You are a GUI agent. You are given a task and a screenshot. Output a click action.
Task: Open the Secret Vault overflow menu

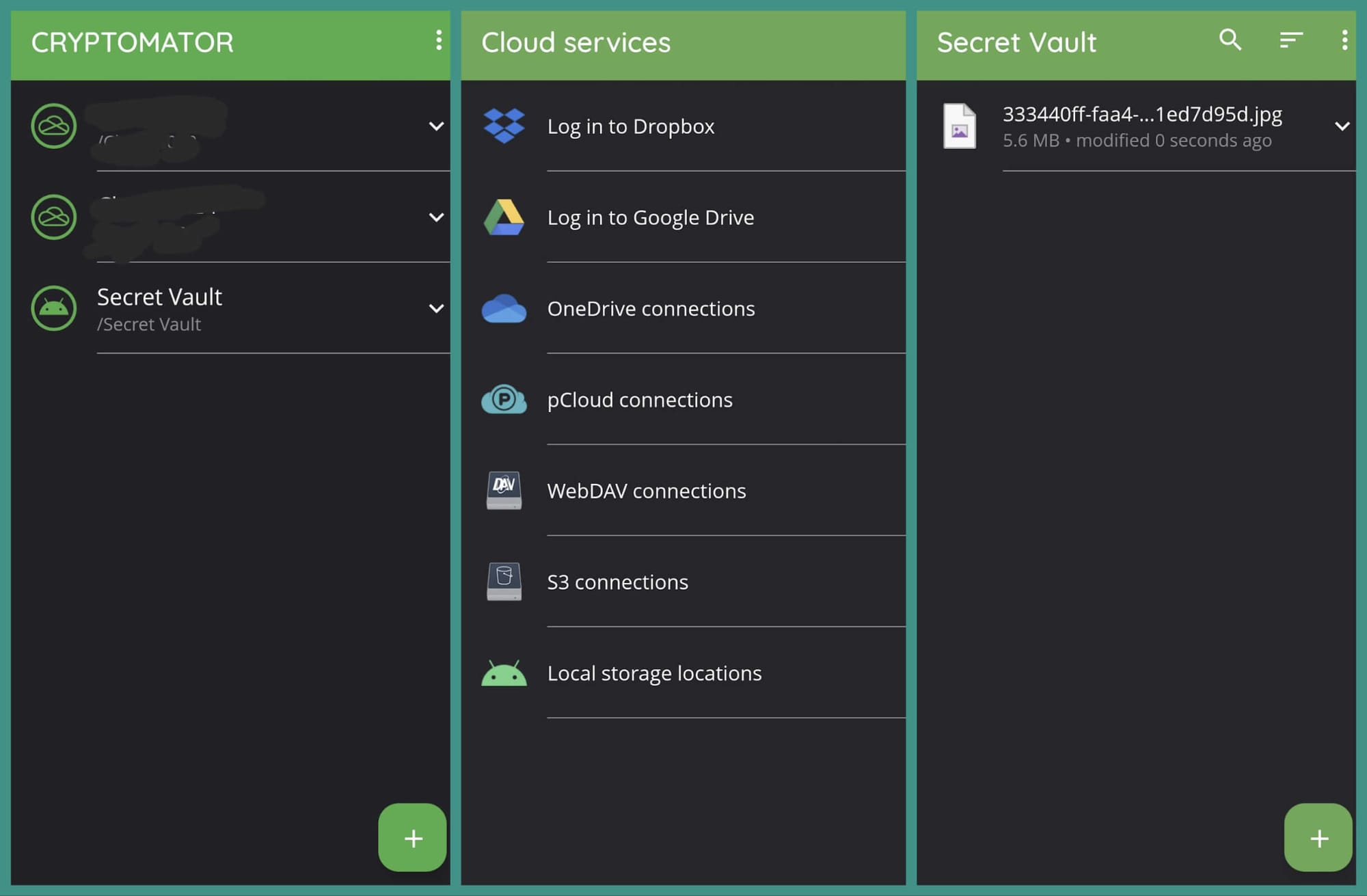pos(1344,41)
